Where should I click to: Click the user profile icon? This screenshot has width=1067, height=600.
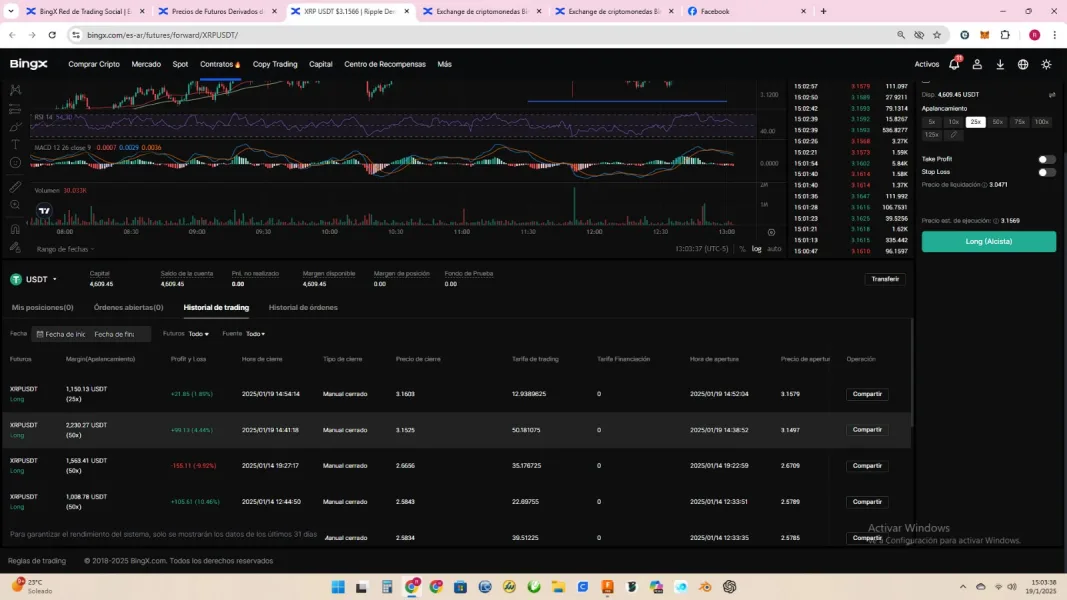[977, 64]
